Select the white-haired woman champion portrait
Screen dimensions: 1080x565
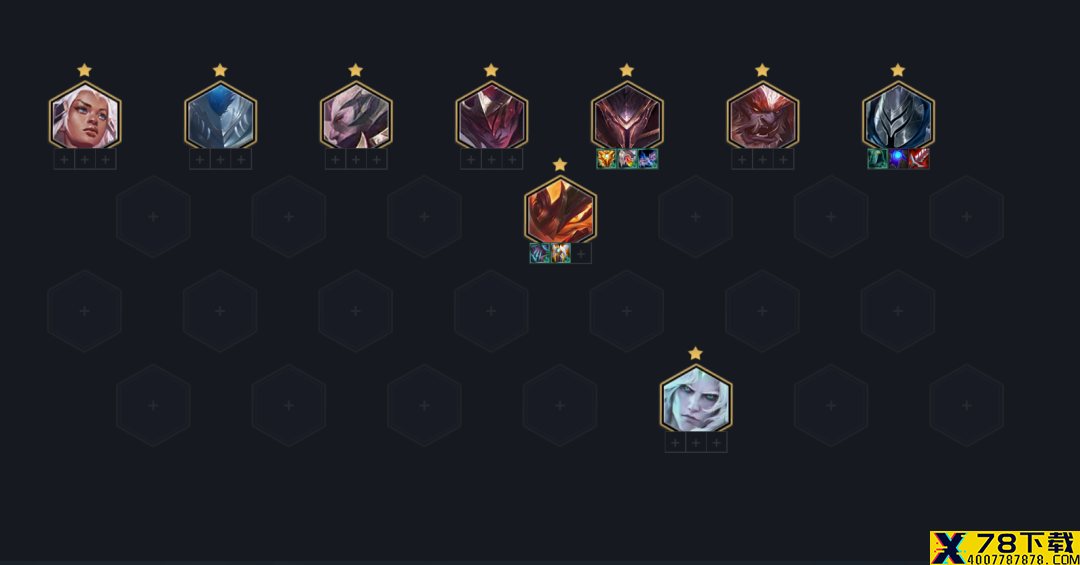coord(85,116)
